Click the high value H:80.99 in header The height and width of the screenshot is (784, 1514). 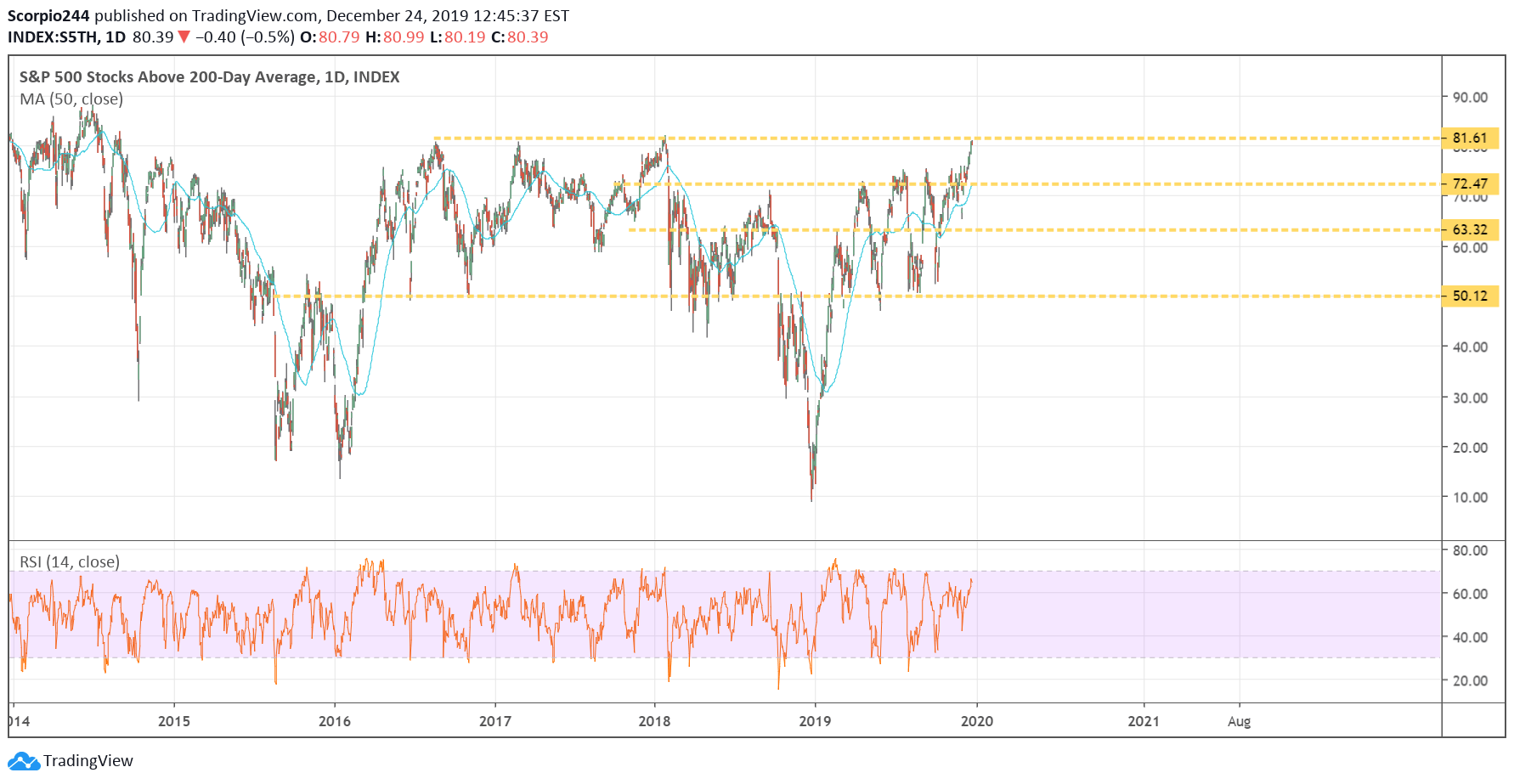(394, 37)
